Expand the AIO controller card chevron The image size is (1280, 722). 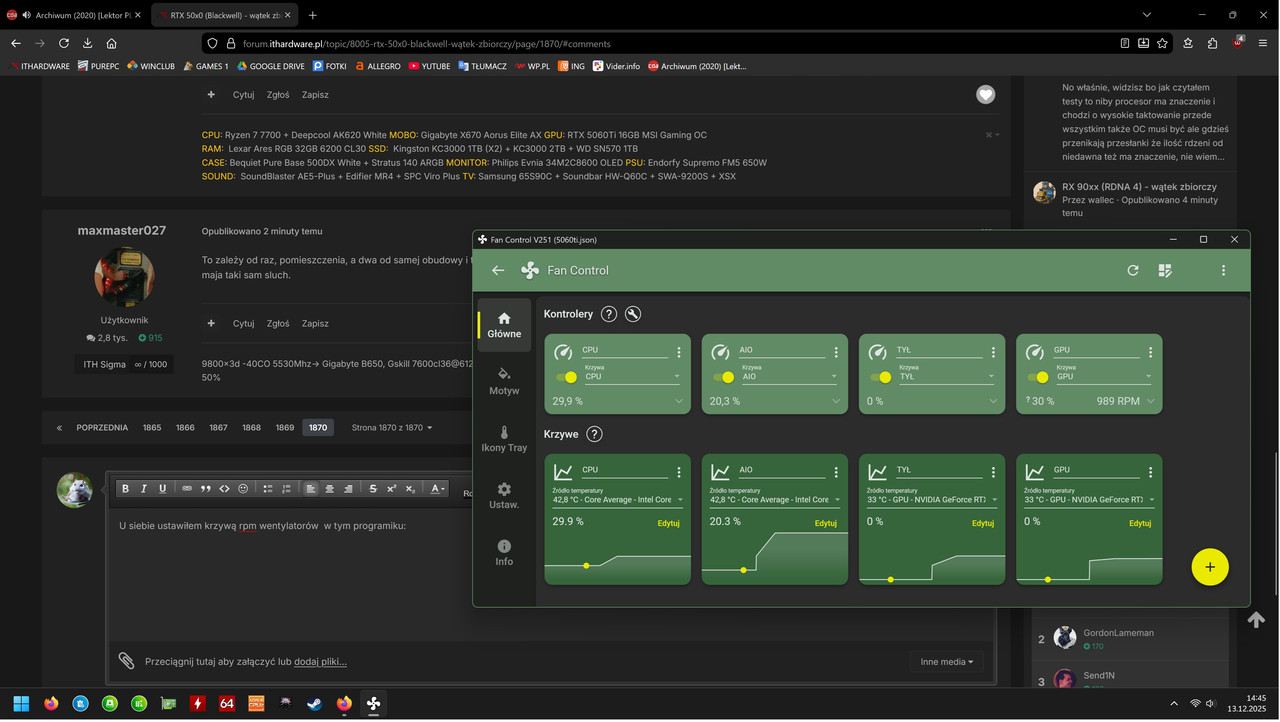coord(836,401)
